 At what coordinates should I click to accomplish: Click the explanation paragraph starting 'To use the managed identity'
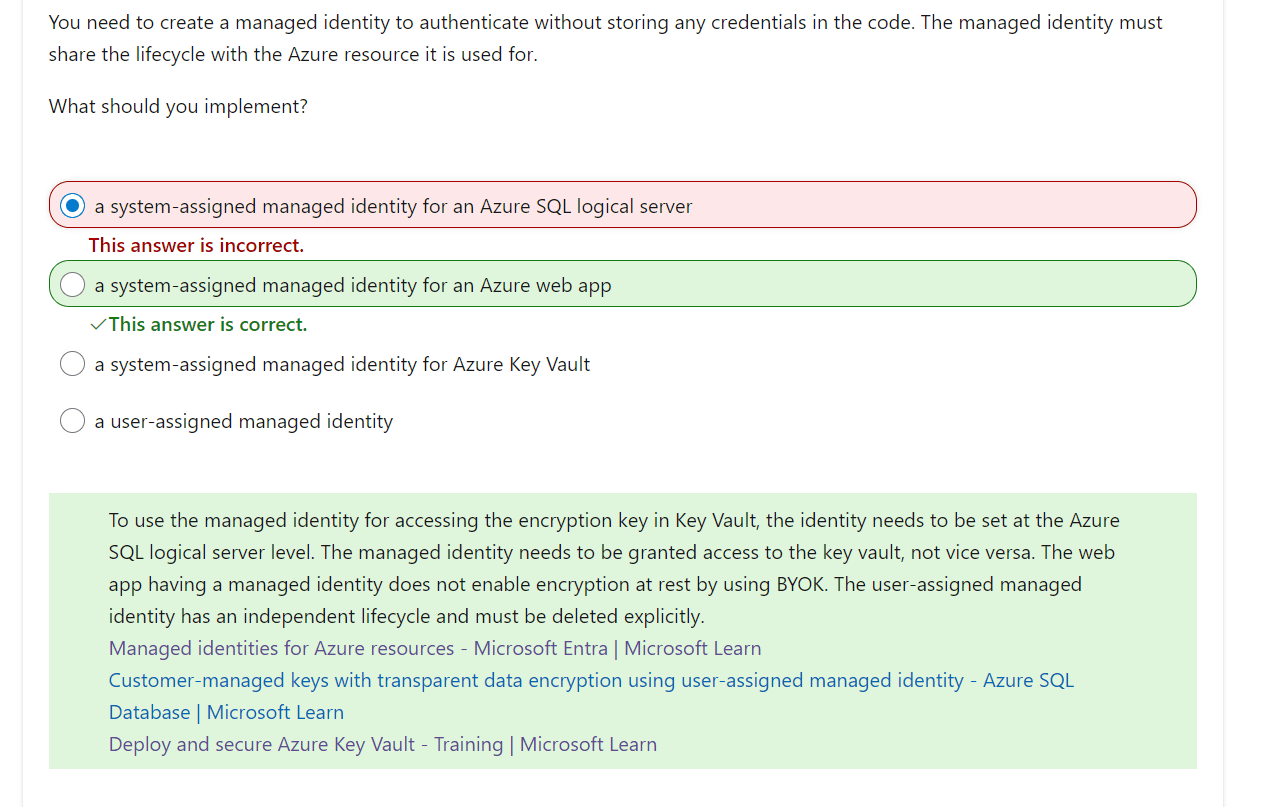[x=614, y=568]
